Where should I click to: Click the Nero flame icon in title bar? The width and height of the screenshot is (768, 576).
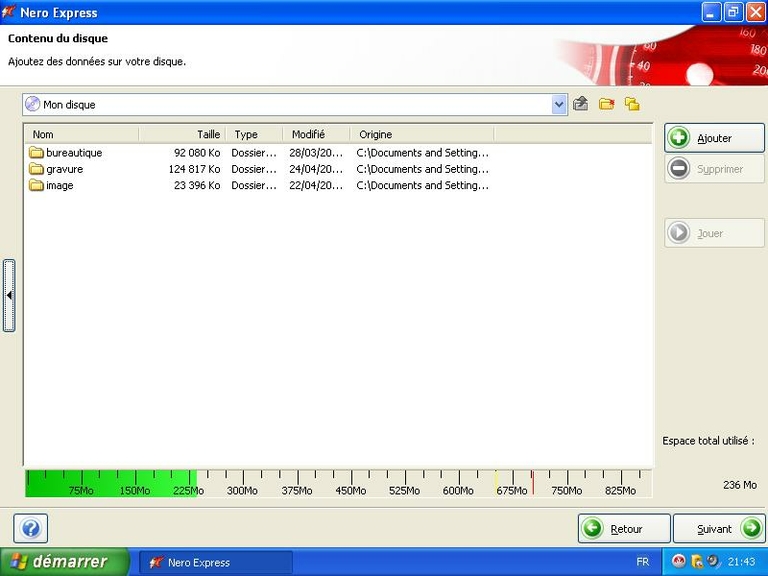coord(9,12)
